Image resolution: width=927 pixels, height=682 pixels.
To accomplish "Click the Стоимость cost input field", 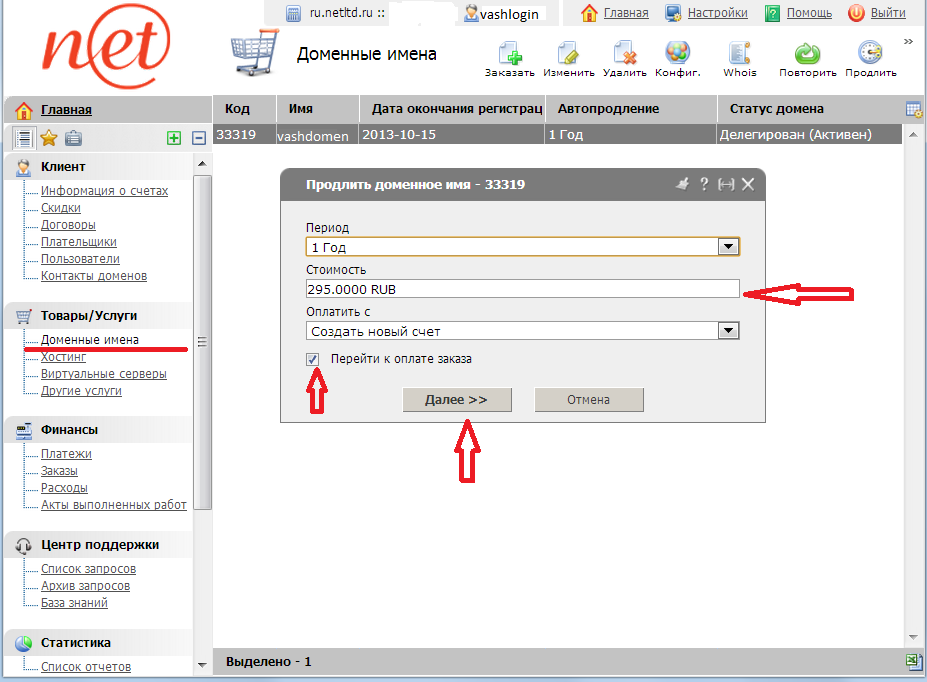I will click(x=522, y=289).
